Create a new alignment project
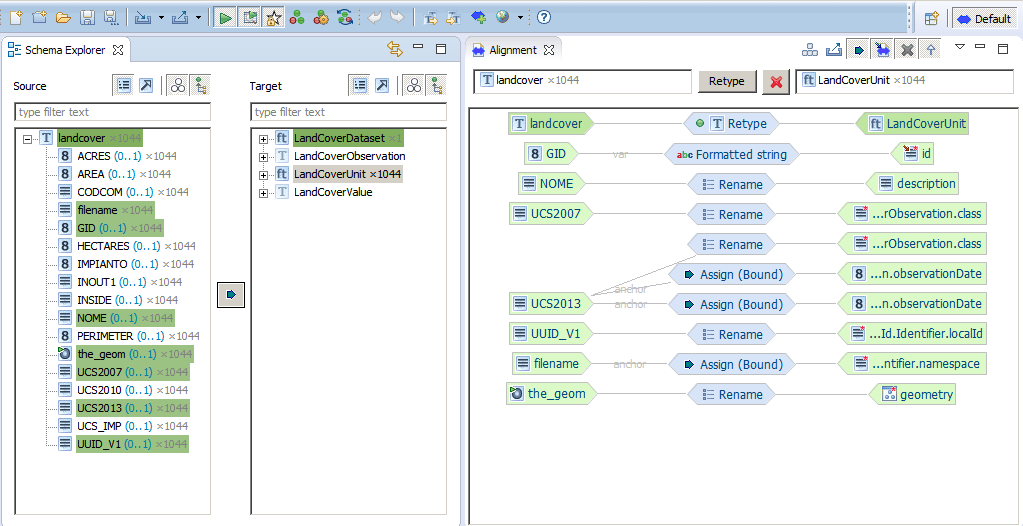 coord(16,18)
